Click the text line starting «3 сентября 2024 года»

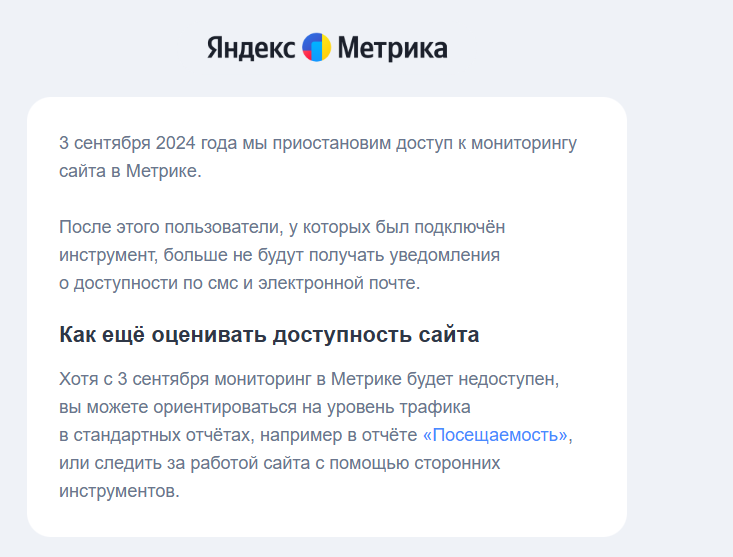pos(317,142)
